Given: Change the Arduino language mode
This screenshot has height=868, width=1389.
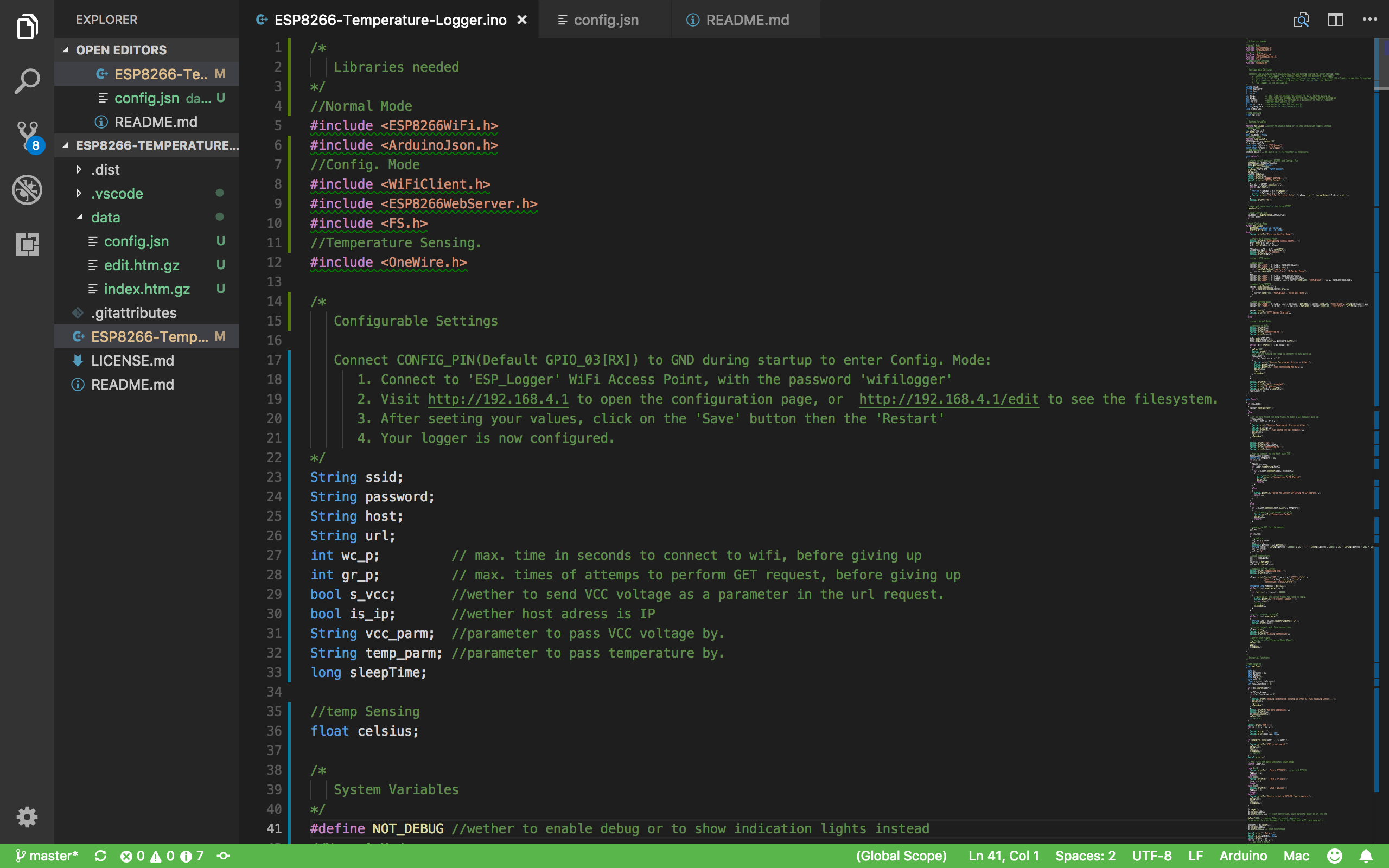Looking at the screenshot, I should [1243, 856].
